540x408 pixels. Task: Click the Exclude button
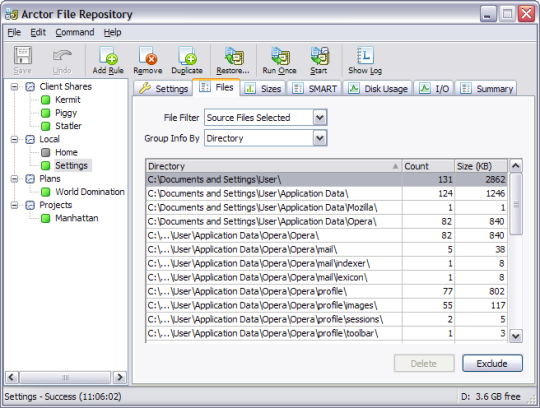click(x=492, y=363)
